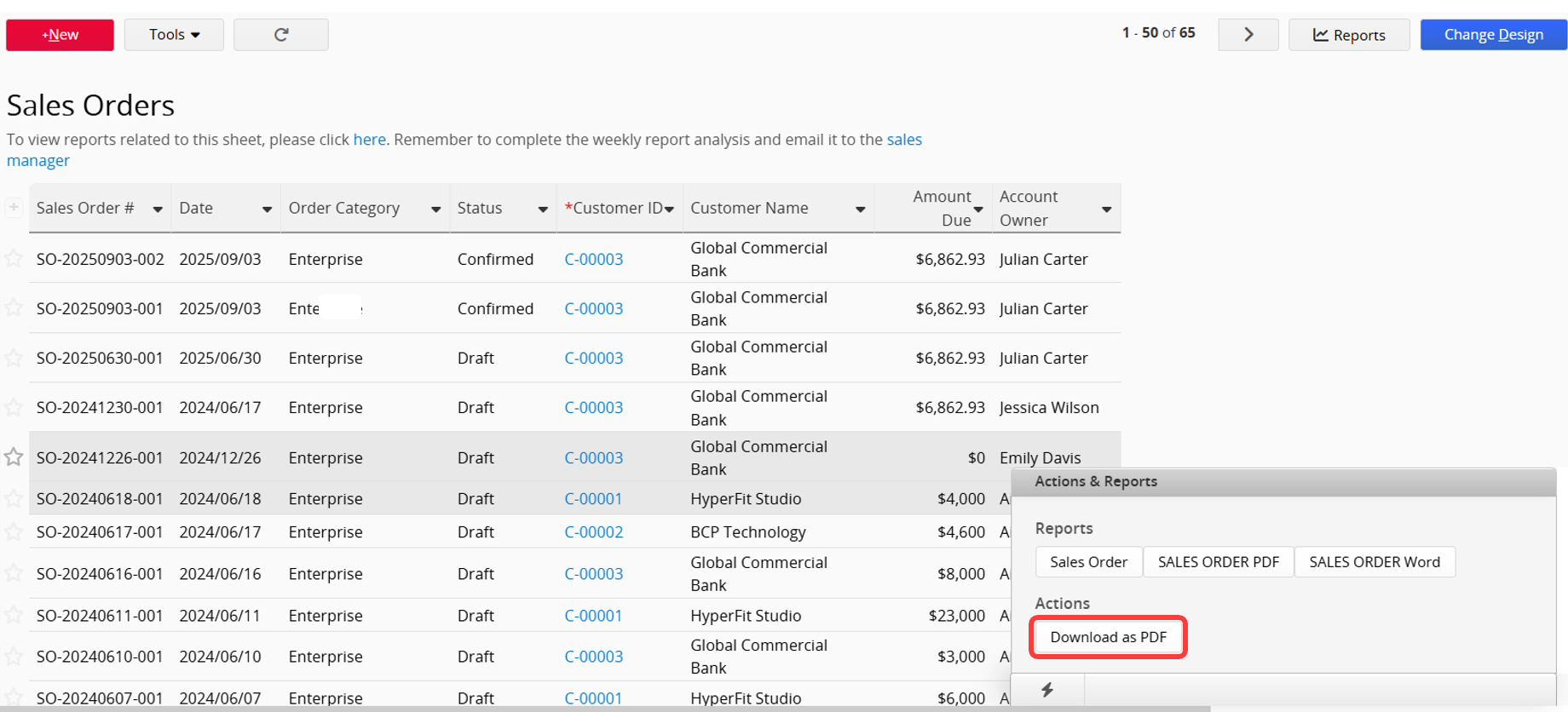Viewport: 1568px width, 712px height.
Task: Follow the "here" reports link
Action: tap(369, 140)
